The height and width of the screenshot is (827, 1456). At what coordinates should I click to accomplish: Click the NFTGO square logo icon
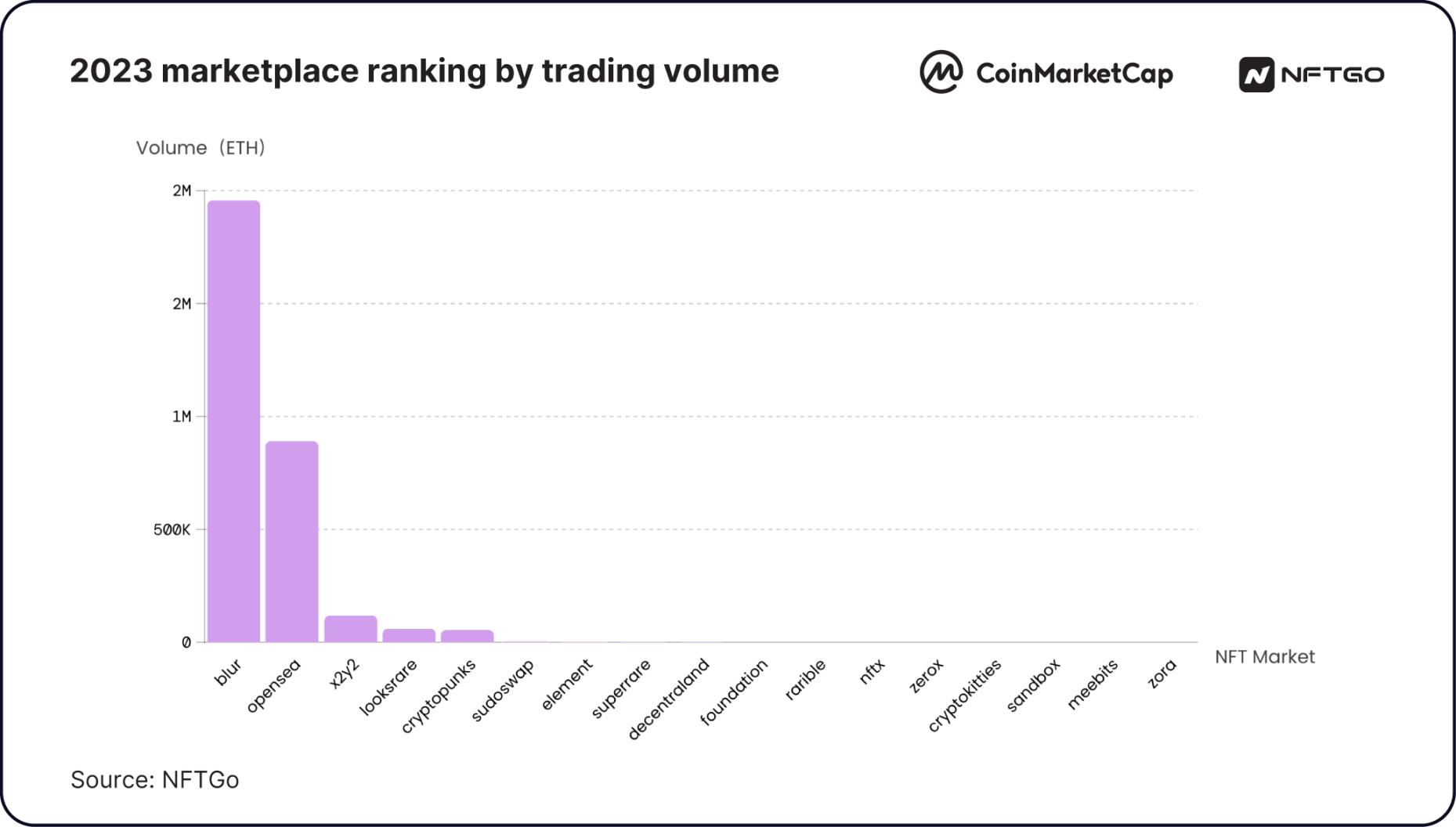point(1256,74)
